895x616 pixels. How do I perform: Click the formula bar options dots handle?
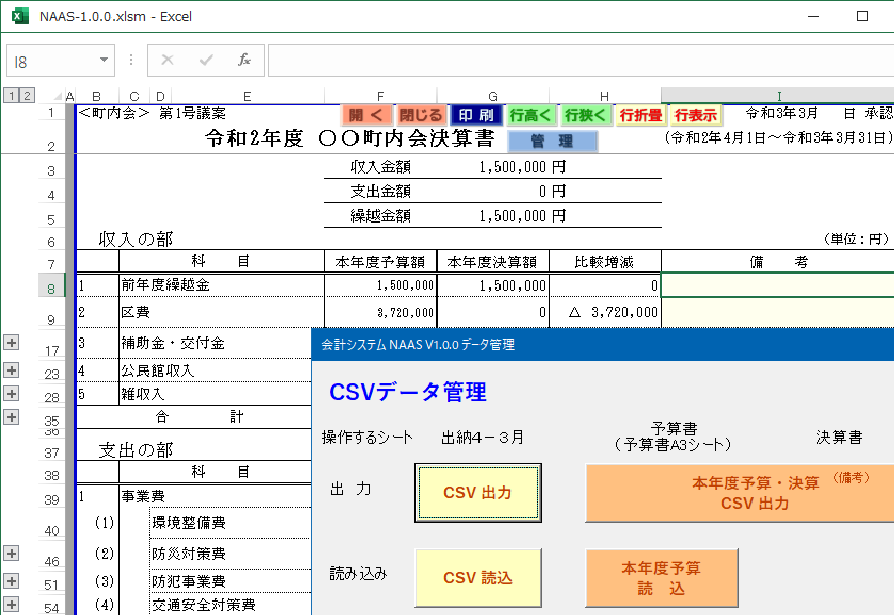tap(131, 60)
